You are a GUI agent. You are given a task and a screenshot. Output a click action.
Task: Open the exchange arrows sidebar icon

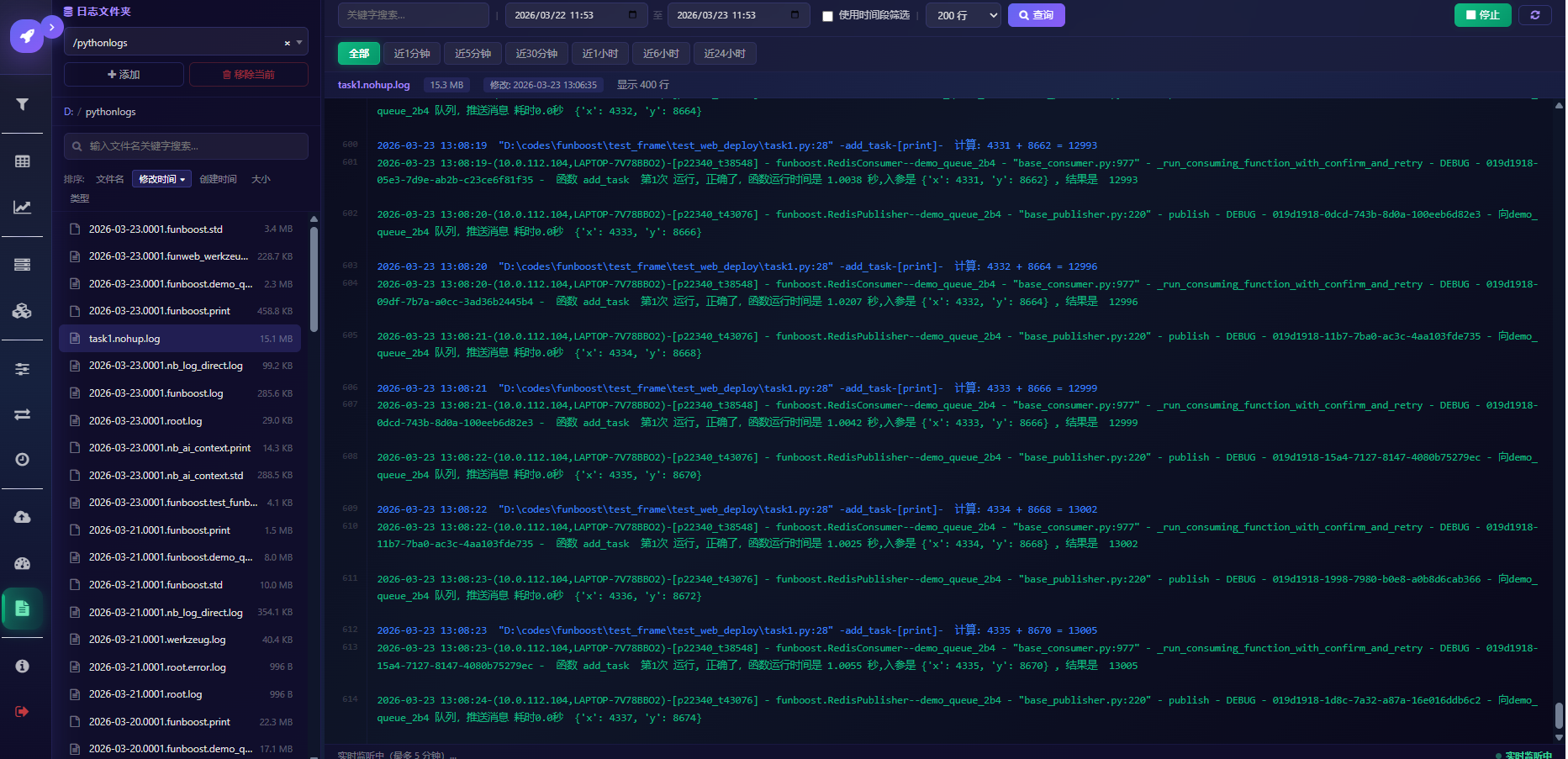coord(23,414)
